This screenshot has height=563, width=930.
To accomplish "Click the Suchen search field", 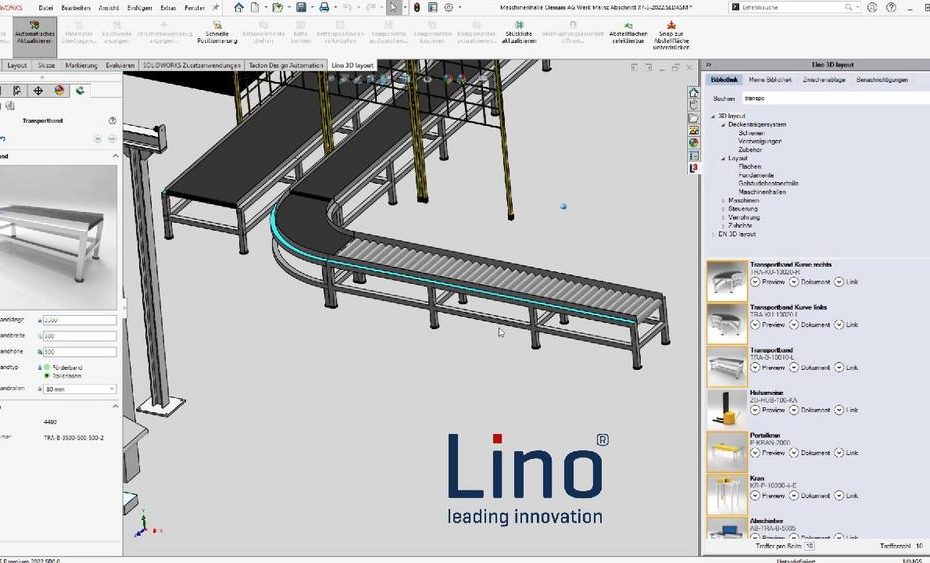I will point(835,98).
